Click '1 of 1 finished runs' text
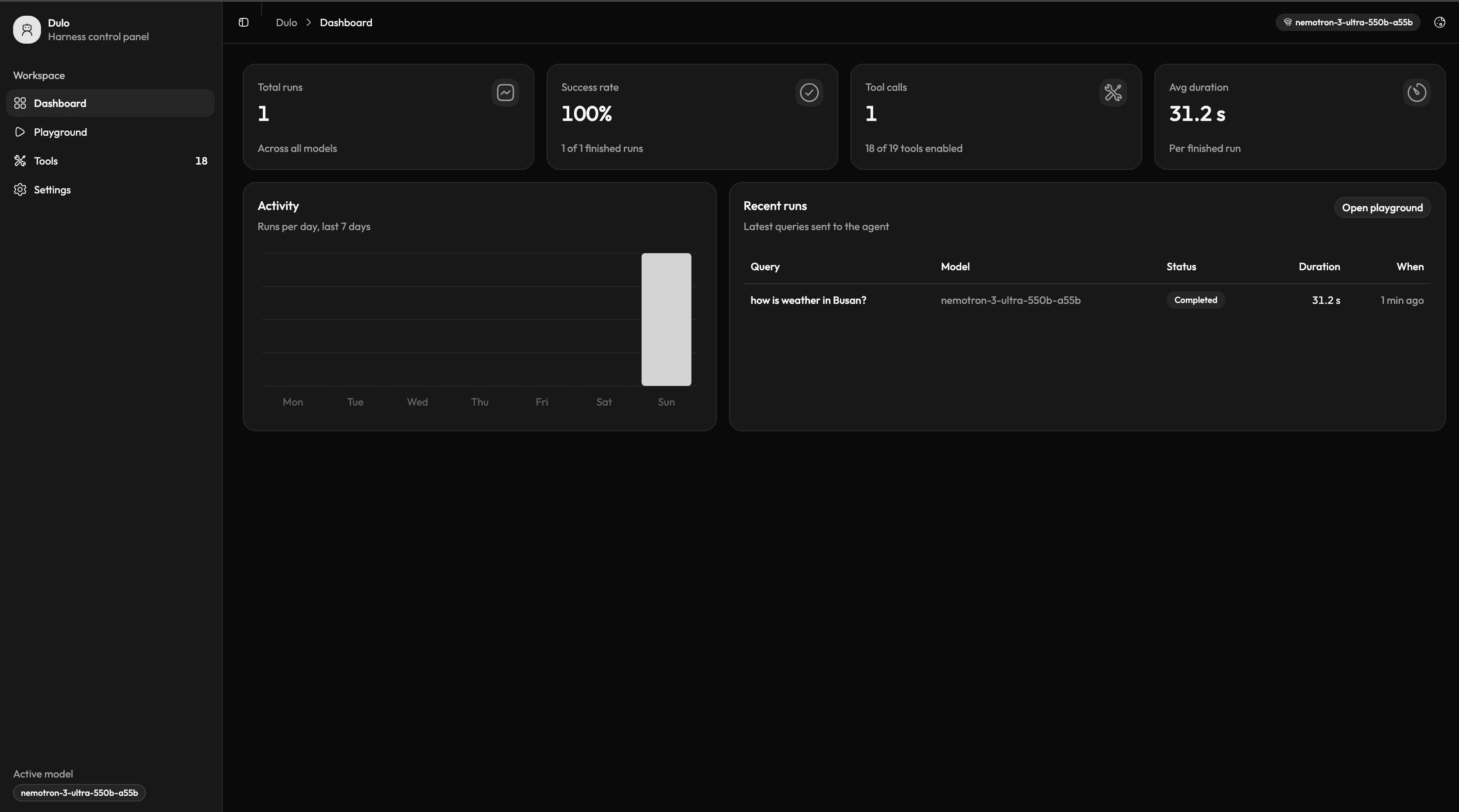This screenshot has height=812, width=1459. pos(602,148)
